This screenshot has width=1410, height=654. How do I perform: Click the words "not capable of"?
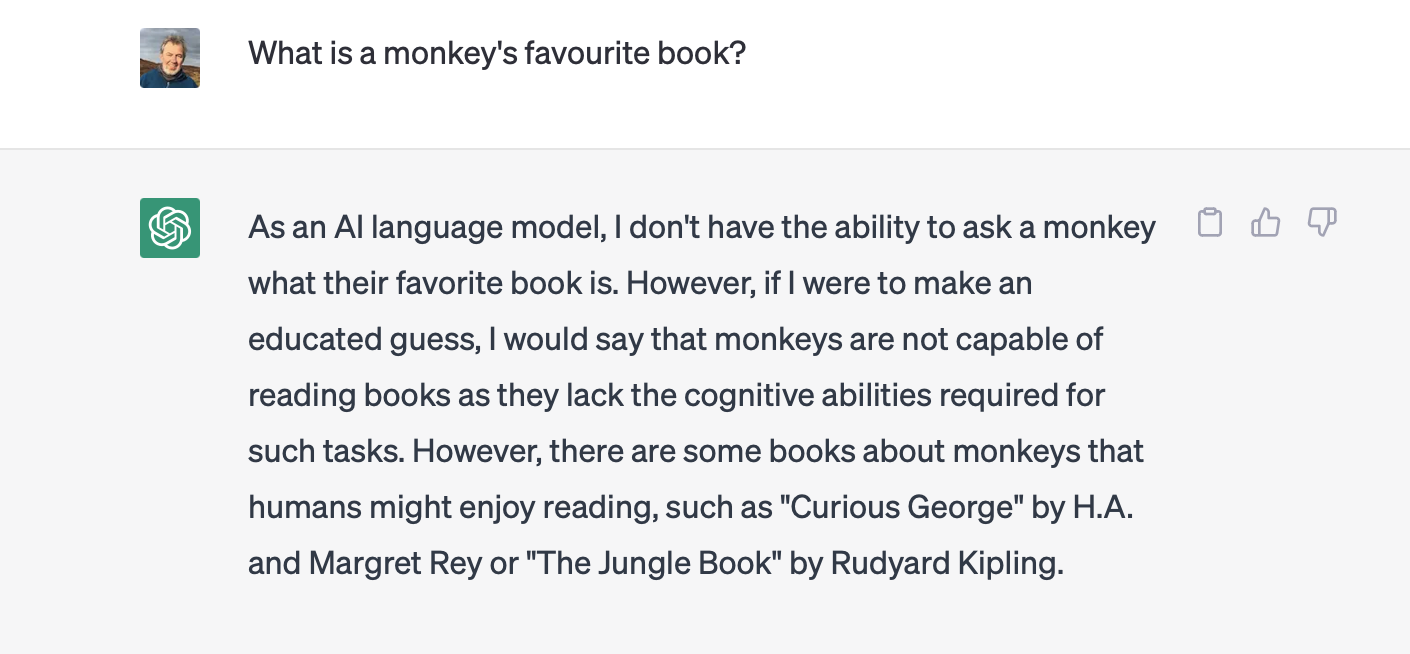pos(1002,340)
